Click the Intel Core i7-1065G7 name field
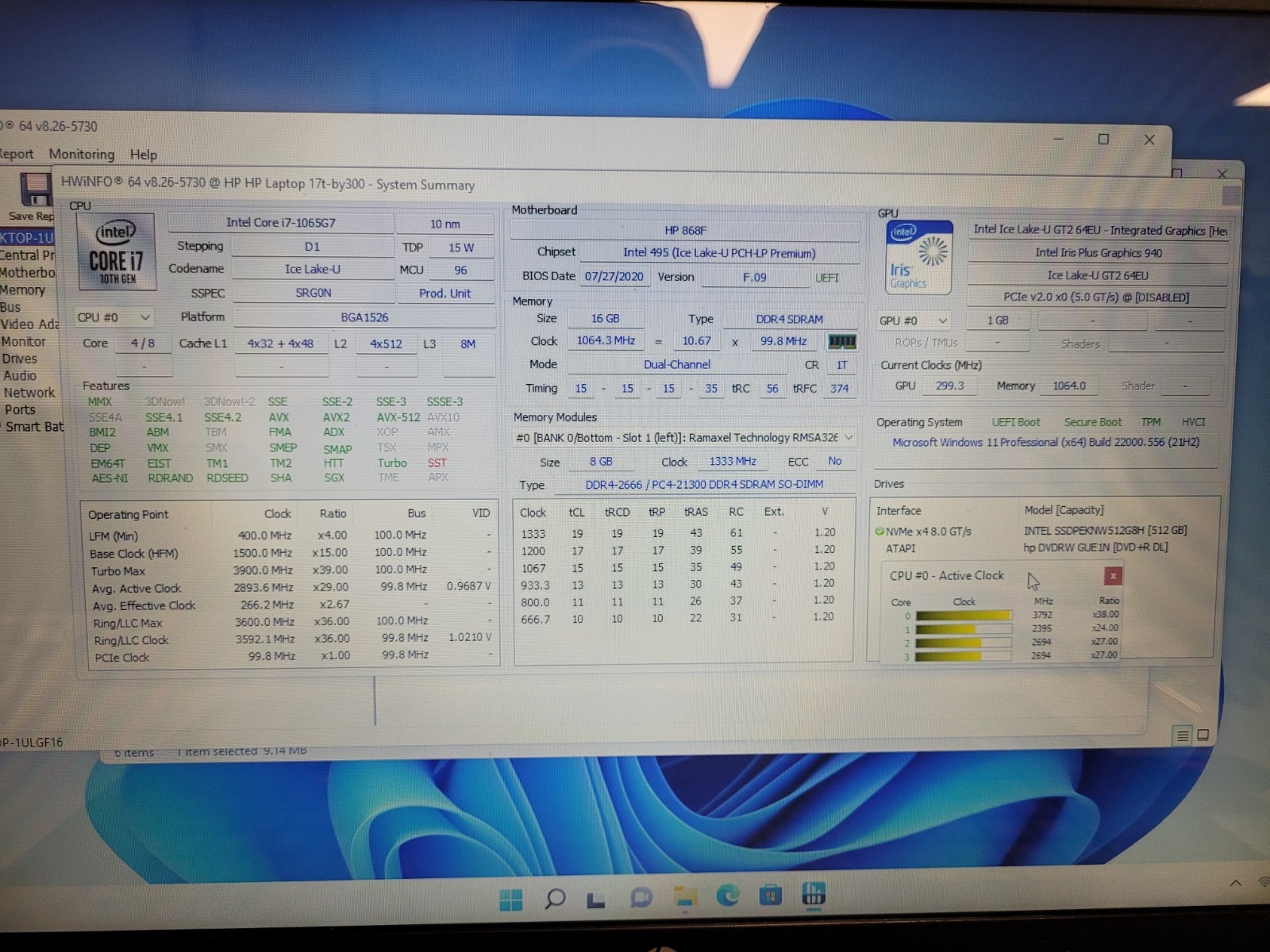The width and height of the screenshot is (1270, 952). [281, 223]
